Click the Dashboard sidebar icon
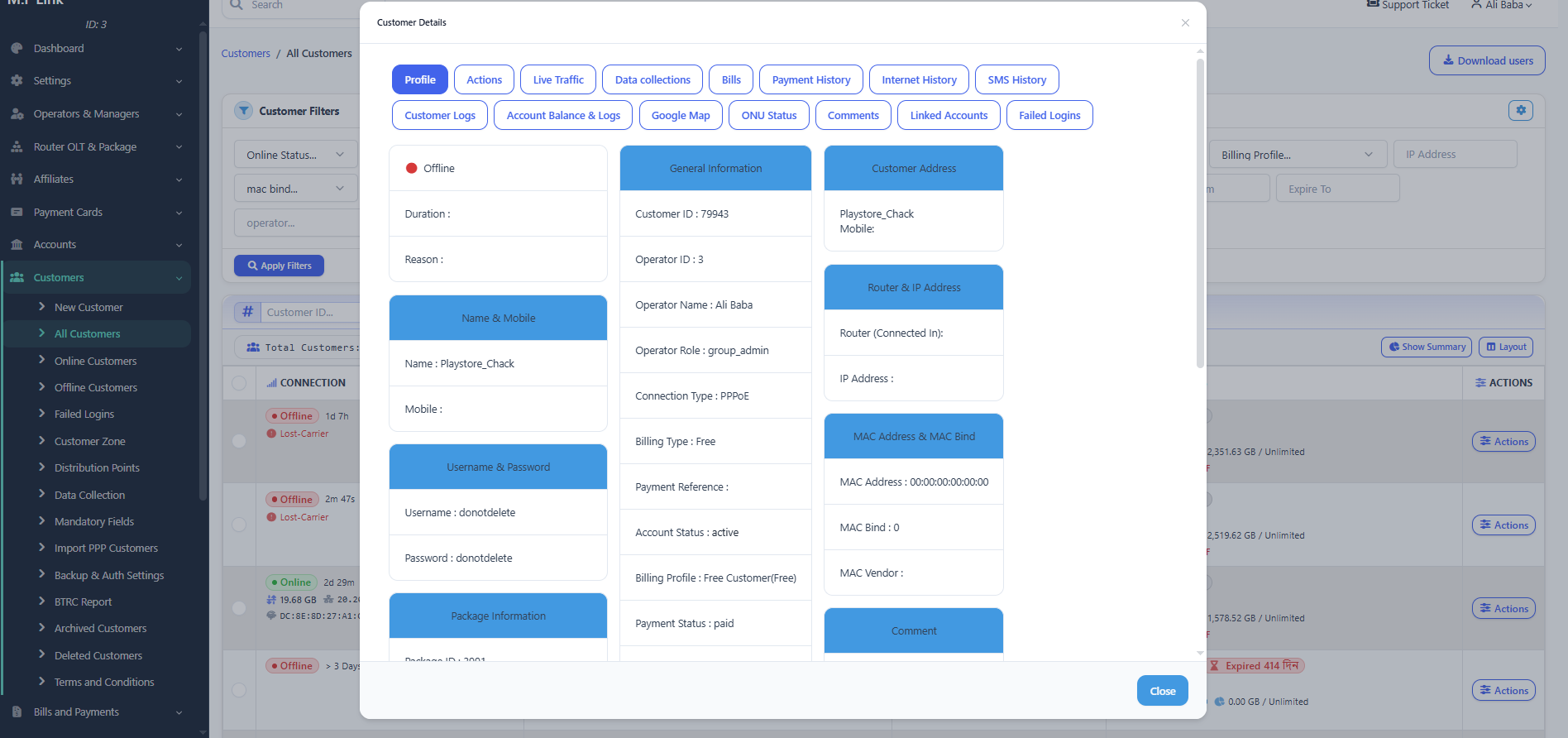 [x=17, y=49]
